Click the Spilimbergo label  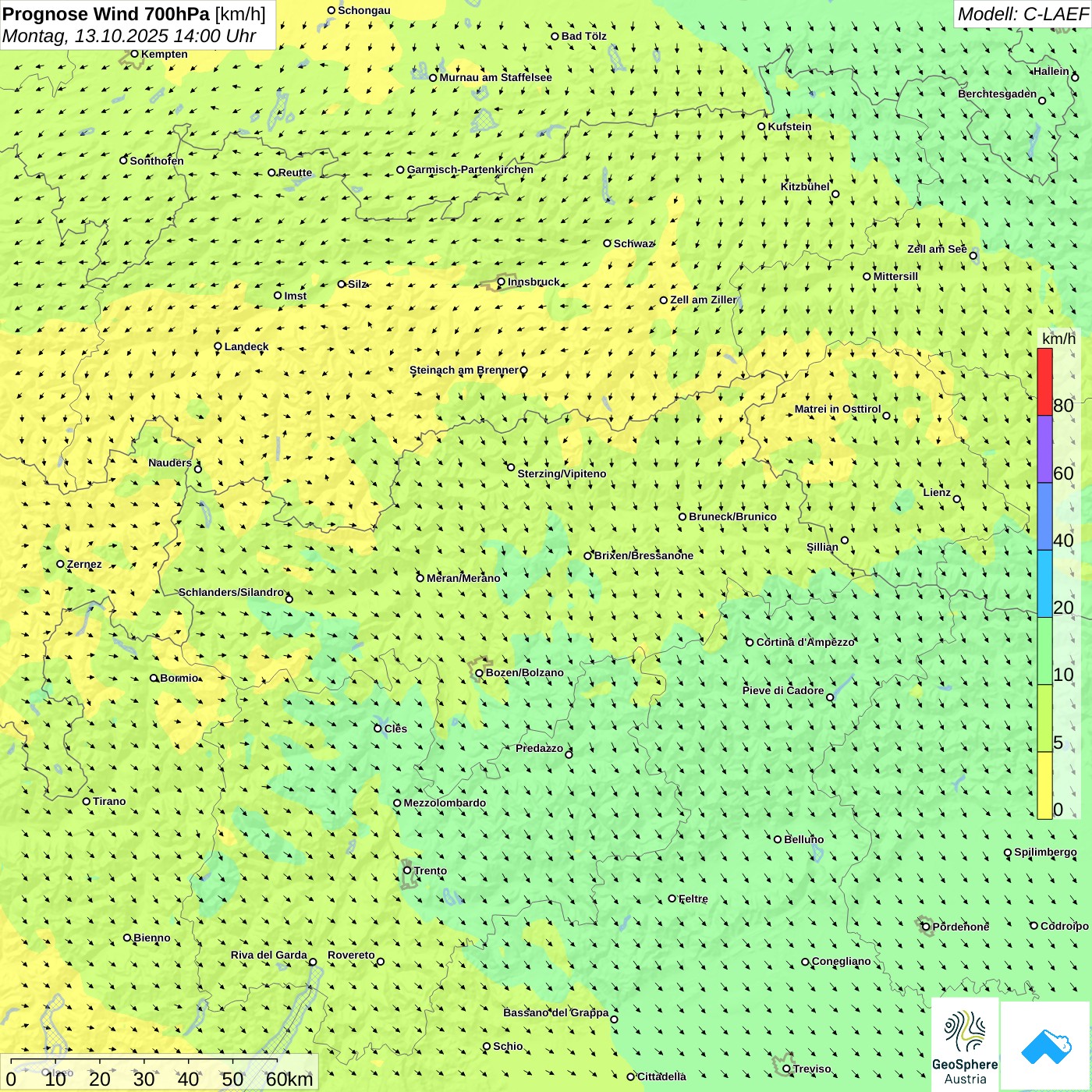(1046, 852)
